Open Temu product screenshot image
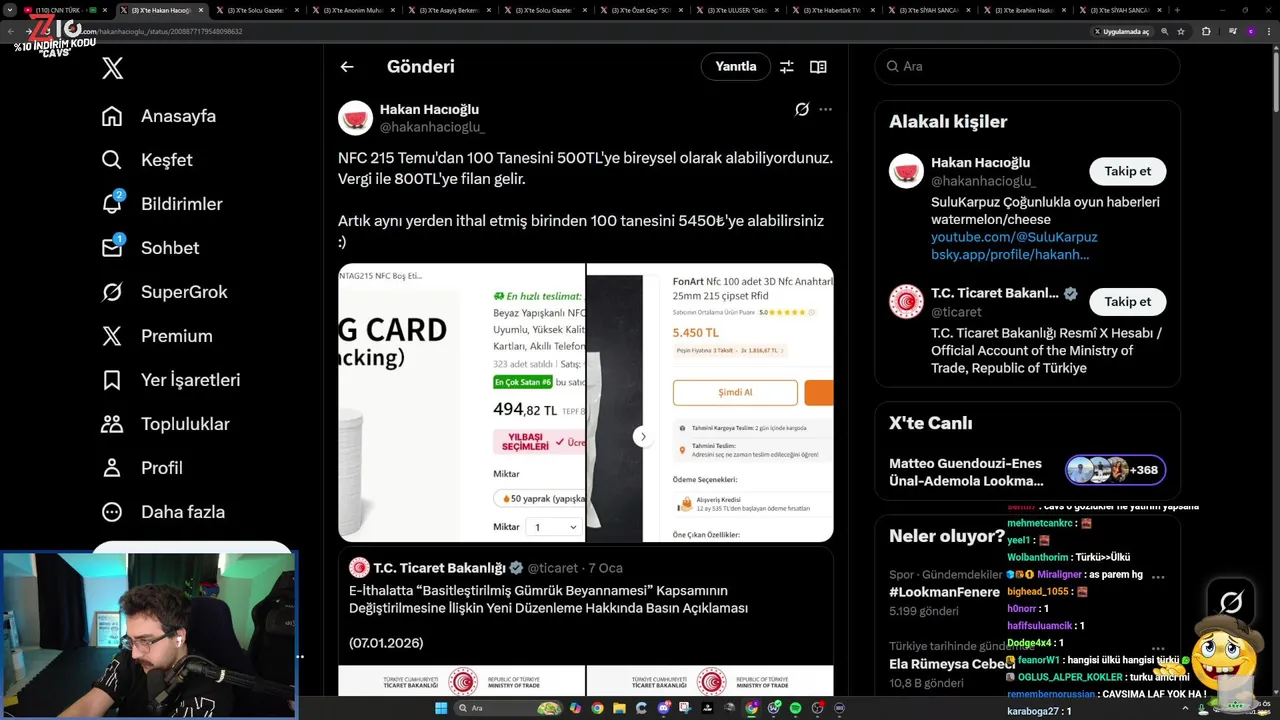This screenshot has height=720, width=1280. pyautogui.click(x=461, y=403)
